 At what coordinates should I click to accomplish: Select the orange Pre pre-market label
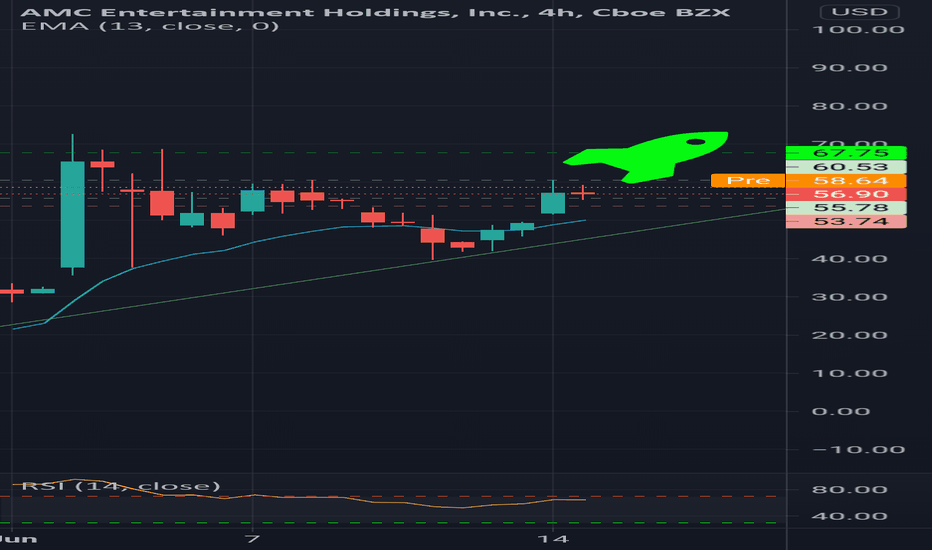[748, 180]
